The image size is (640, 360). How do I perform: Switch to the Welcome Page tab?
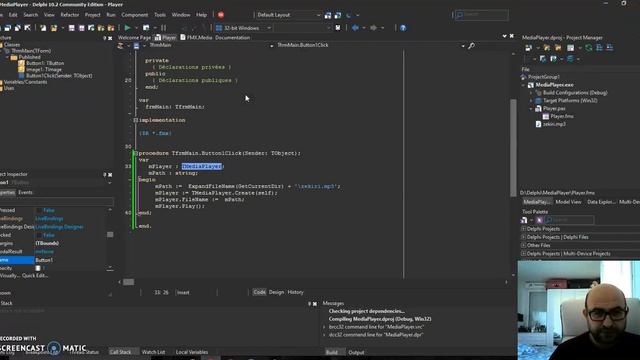tap(134, 38)
